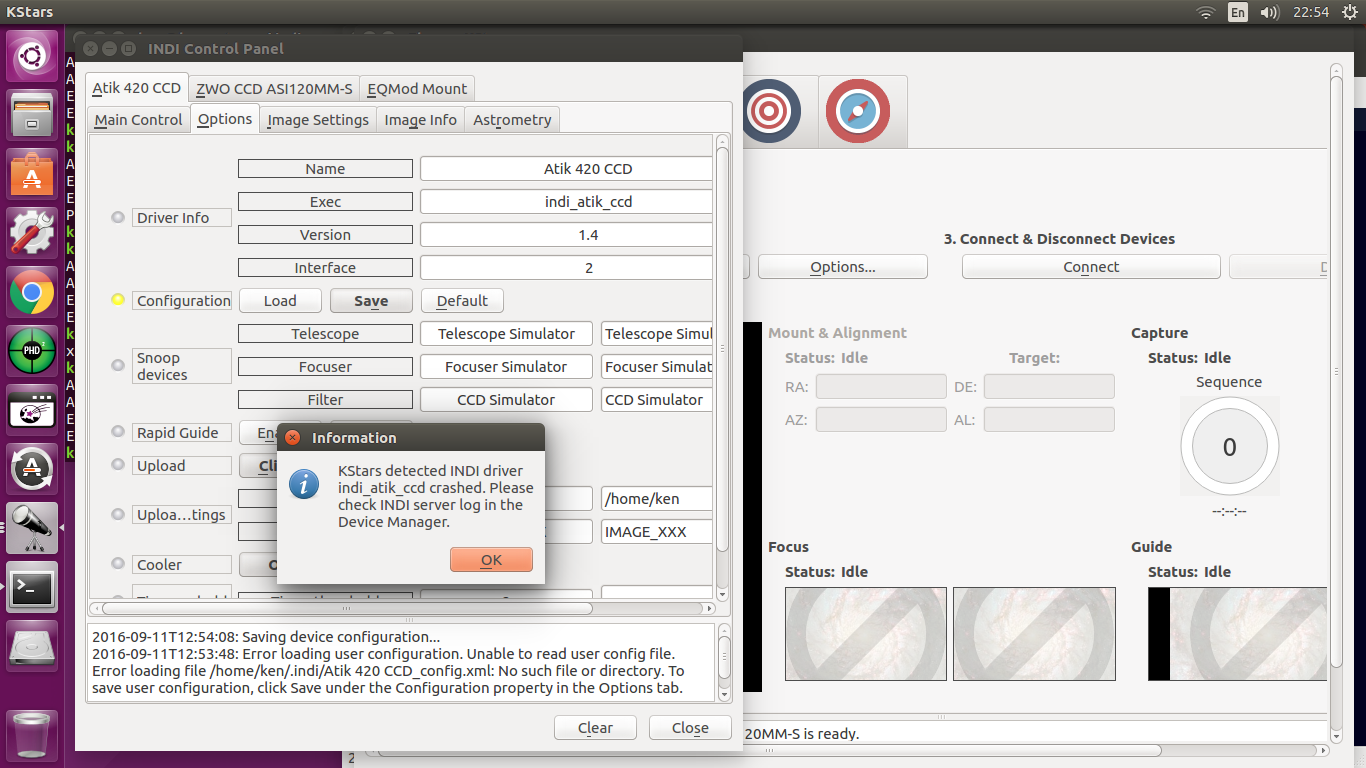Click the IMAGE_XXX prefix input field
1366x768 pixels.
pyautogui.click(x=657, y=532)
